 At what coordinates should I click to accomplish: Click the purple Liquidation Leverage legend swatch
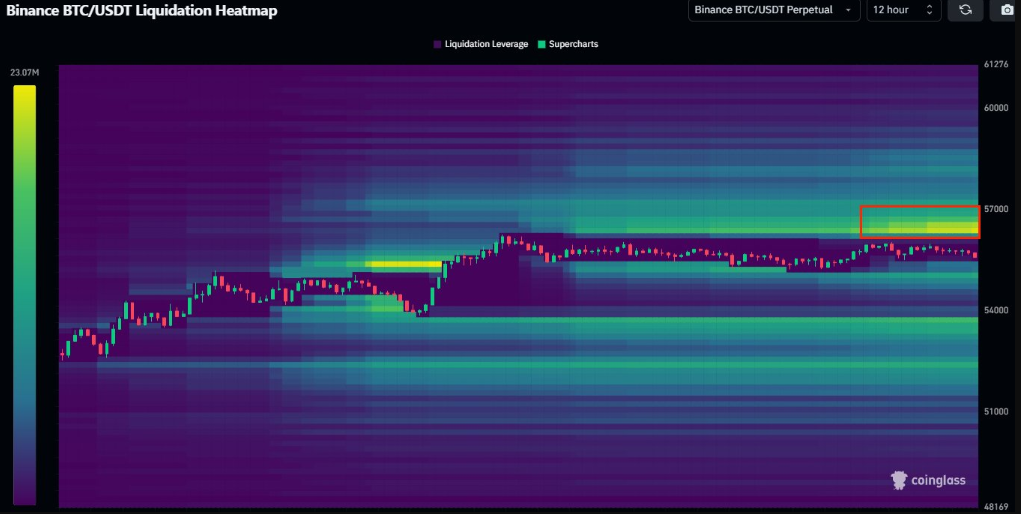coord(437,44)
